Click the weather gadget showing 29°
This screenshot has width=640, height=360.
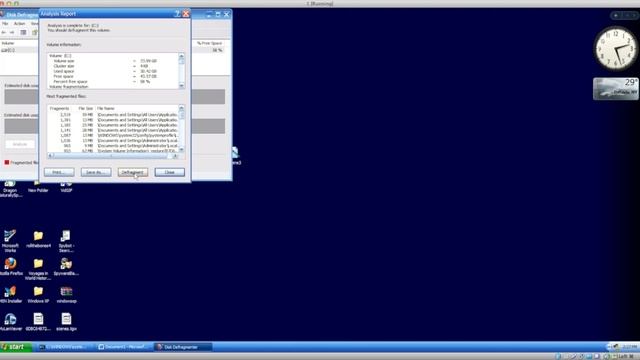click(x=616, y=89)
